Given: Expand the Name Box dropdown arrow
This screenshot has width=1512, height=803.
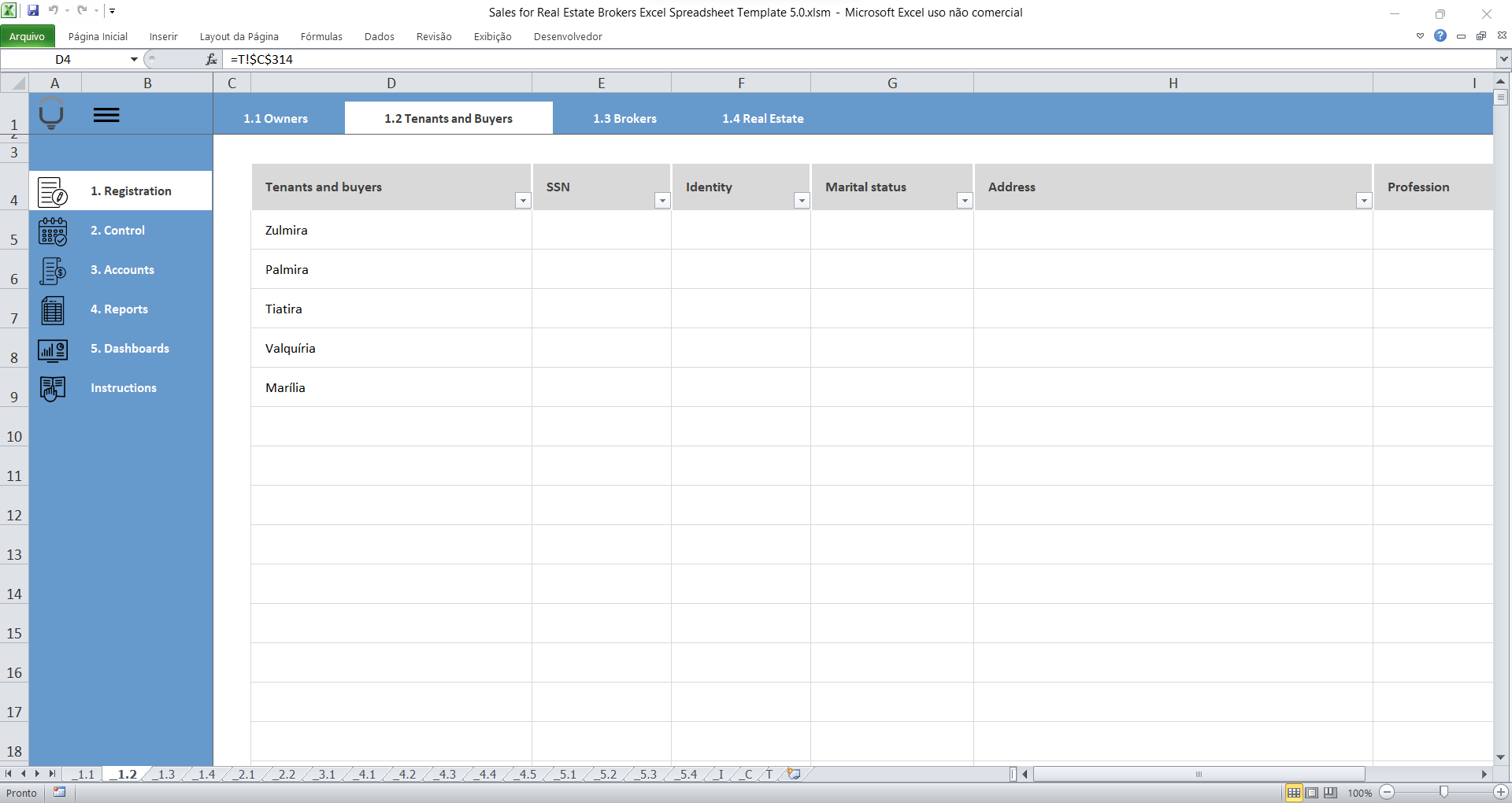Looking at the screenshot, I should pyautogui.click(x=132, y=59).
